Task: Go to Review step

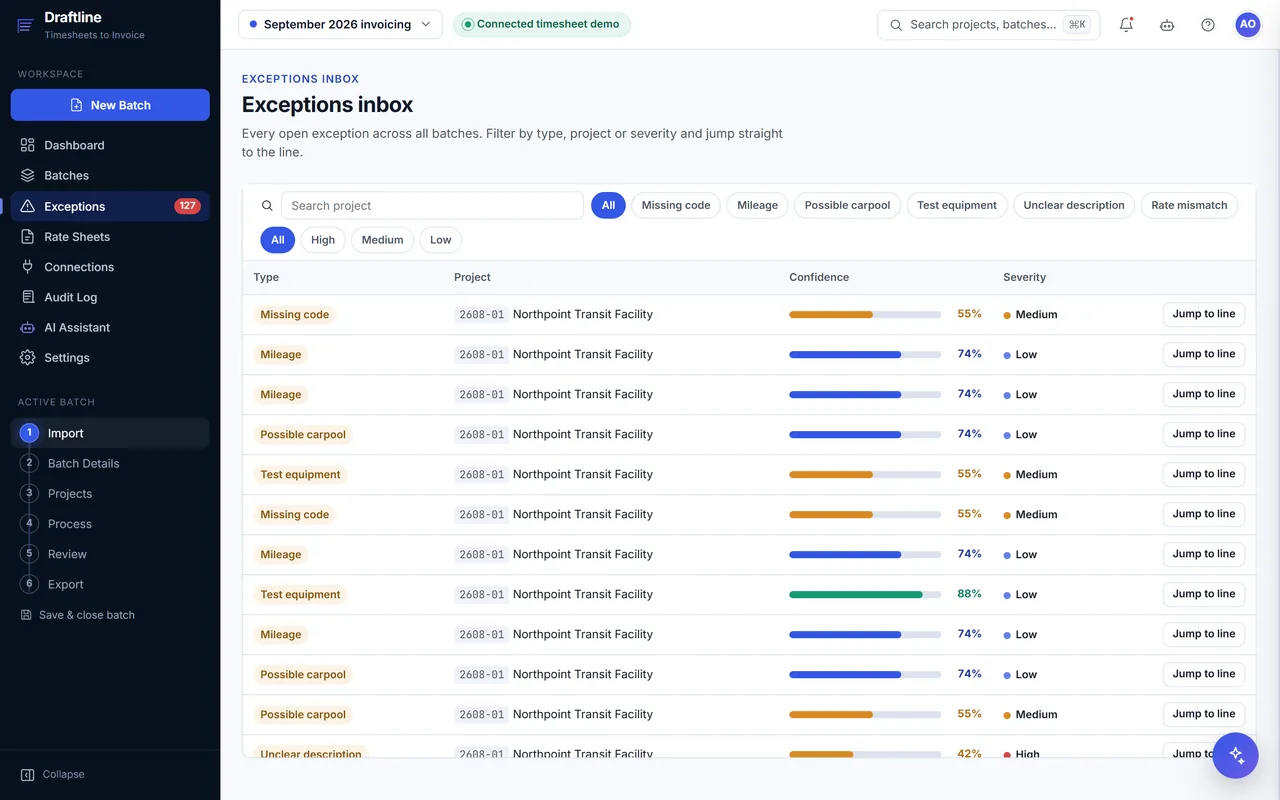Action: click(x=110, y=554)
